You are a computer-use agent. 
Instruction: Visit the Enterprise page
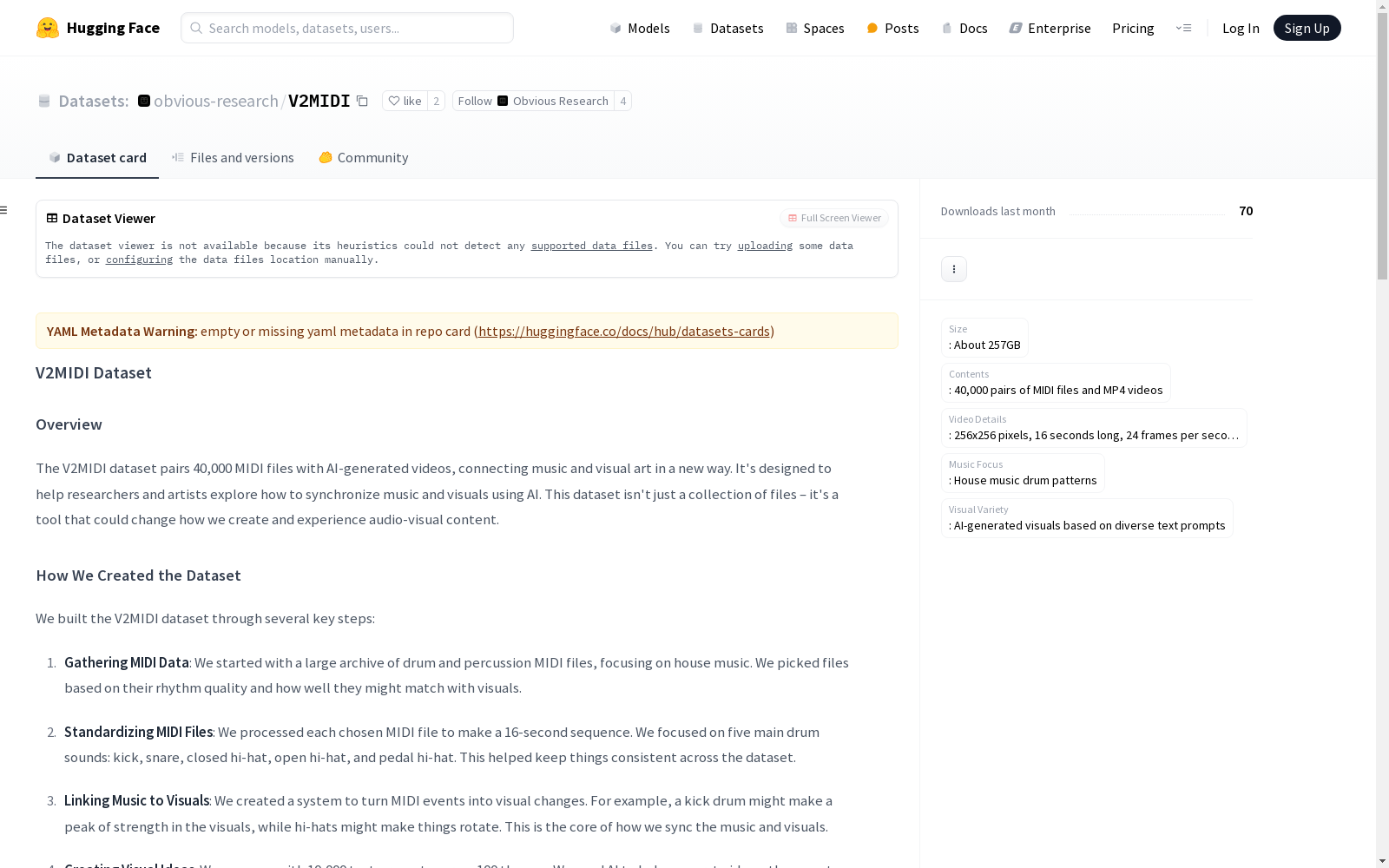(1050, 28)
